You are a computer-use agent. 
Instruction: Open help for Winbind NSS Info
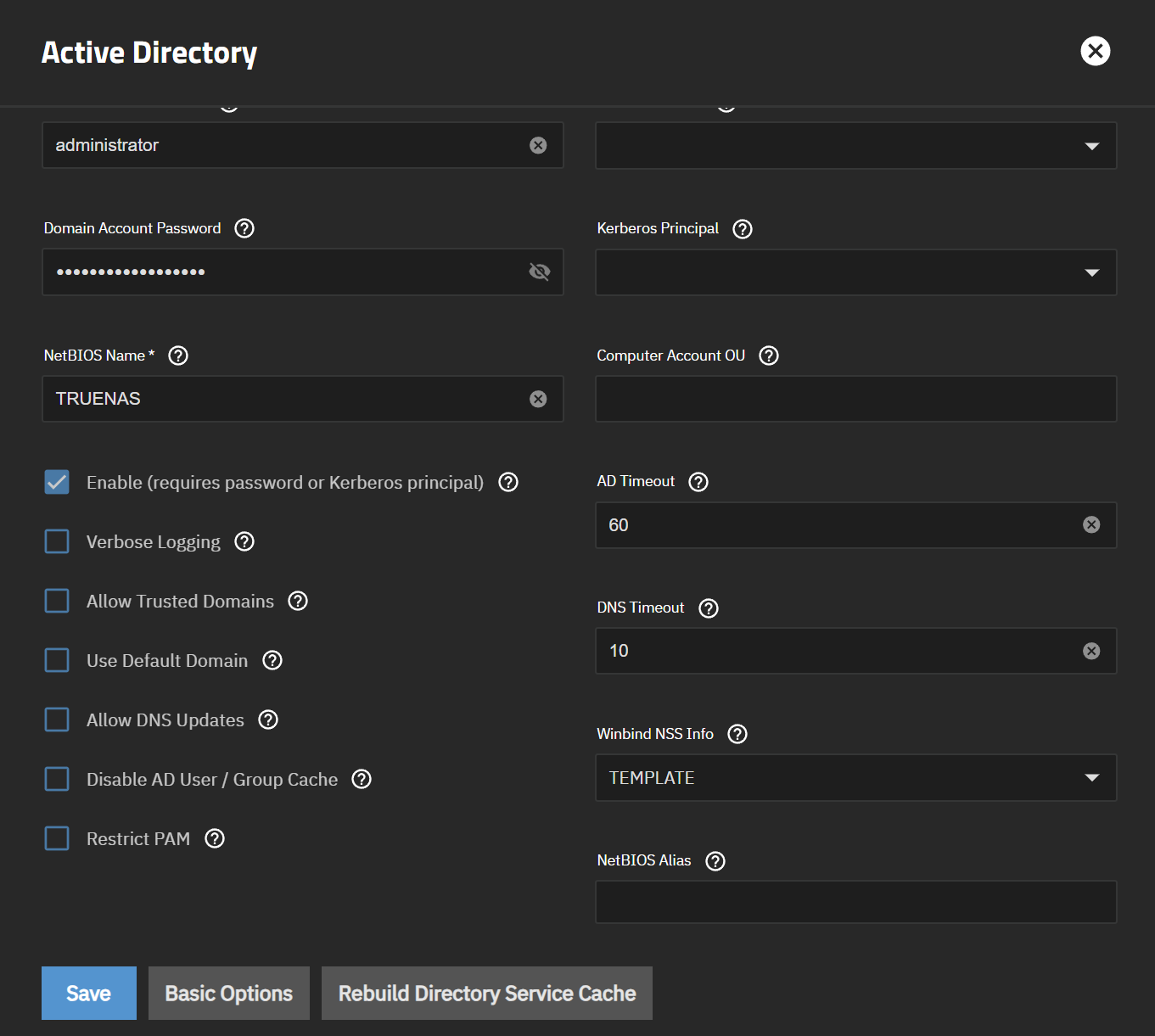pyautogui.click(x=737, y=734)
